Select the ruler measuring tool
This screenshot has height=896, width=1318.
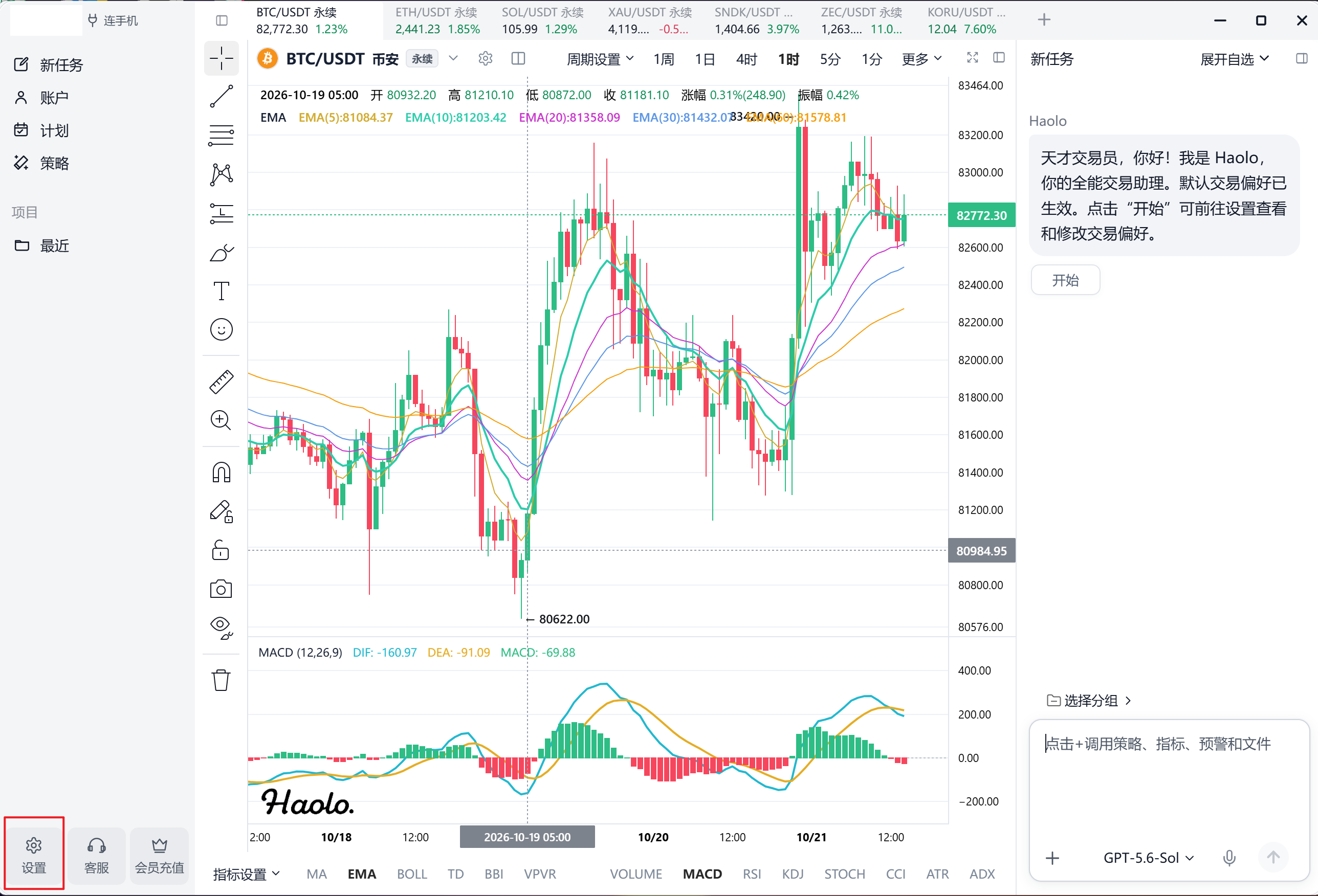[x=221, y=382]
